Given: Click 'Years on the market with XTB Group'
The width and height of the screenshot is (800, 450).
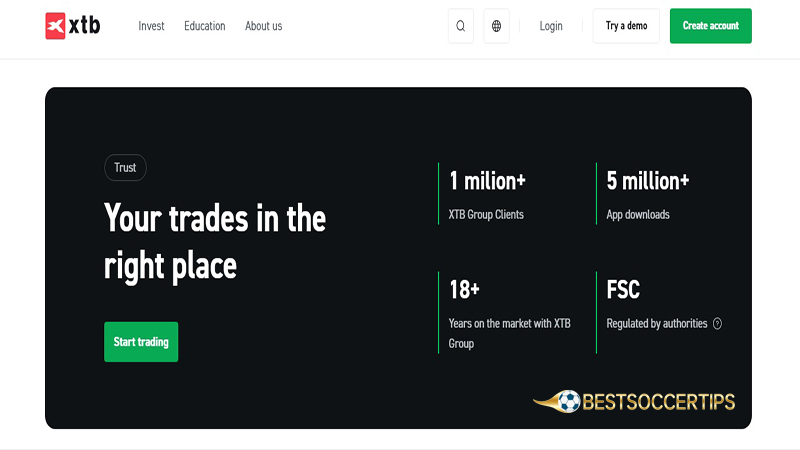Looking at the screenshot, I should [510, 333].
